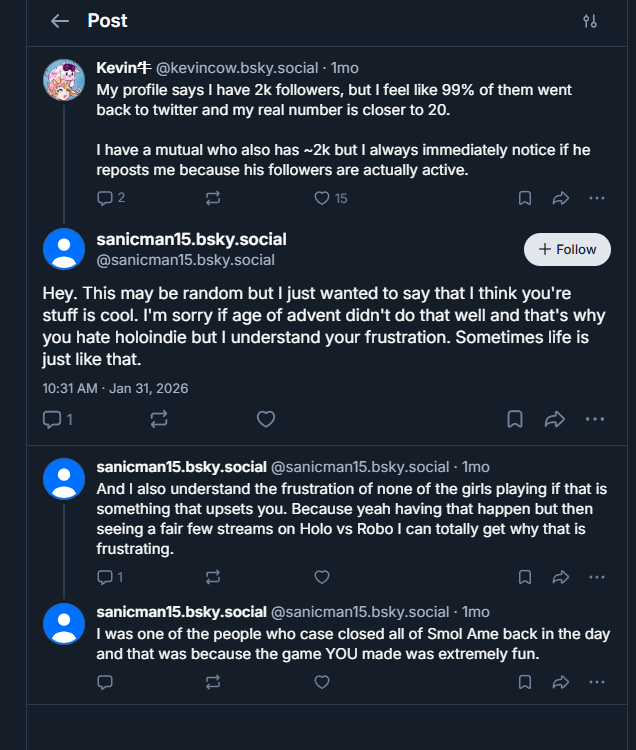The image size is (636, 750).
Task: Like the main post from Jan 31
Action: pos(266,419)
